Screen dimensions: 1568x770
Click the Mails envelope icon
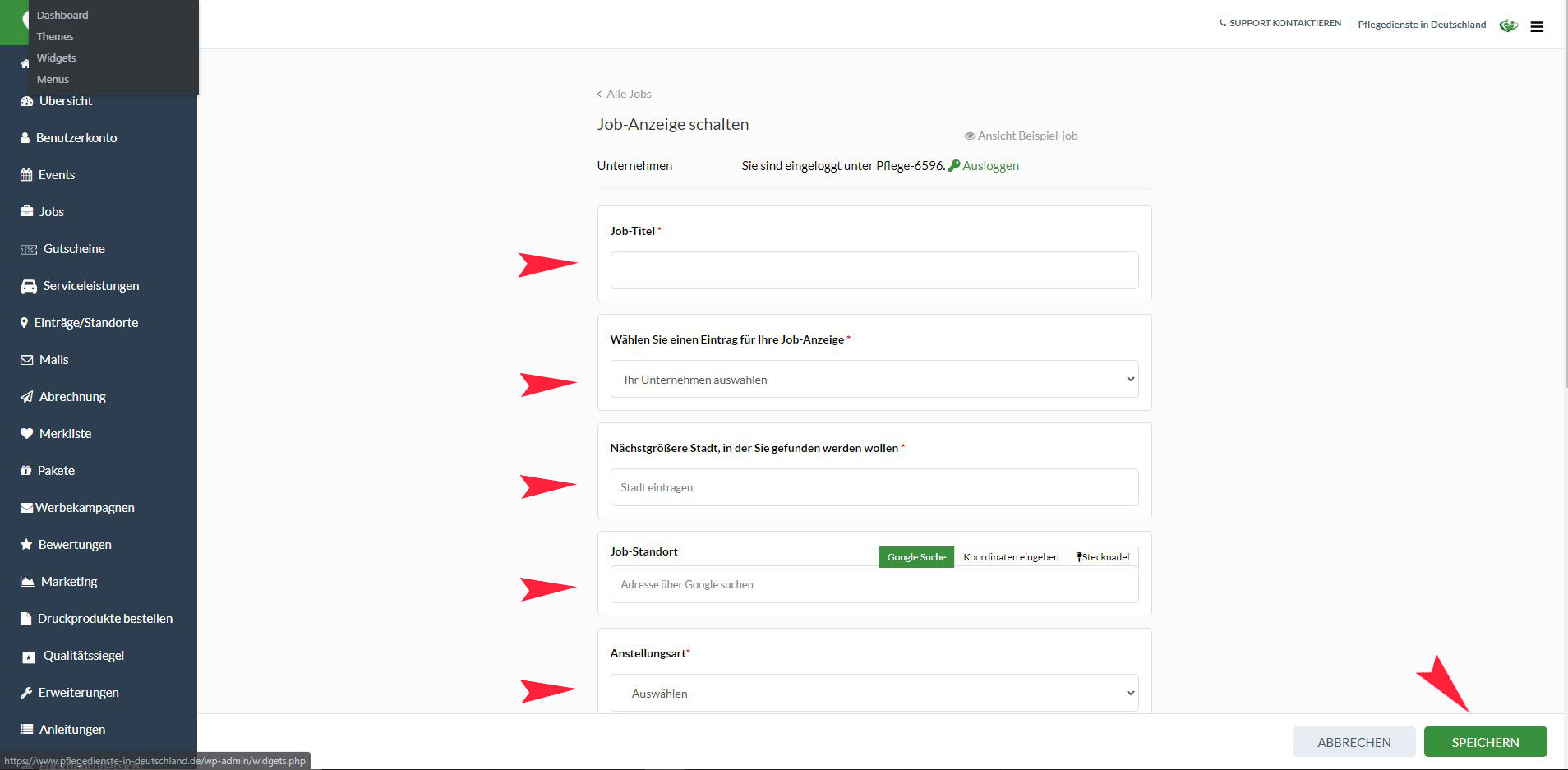tap(26, 360)
